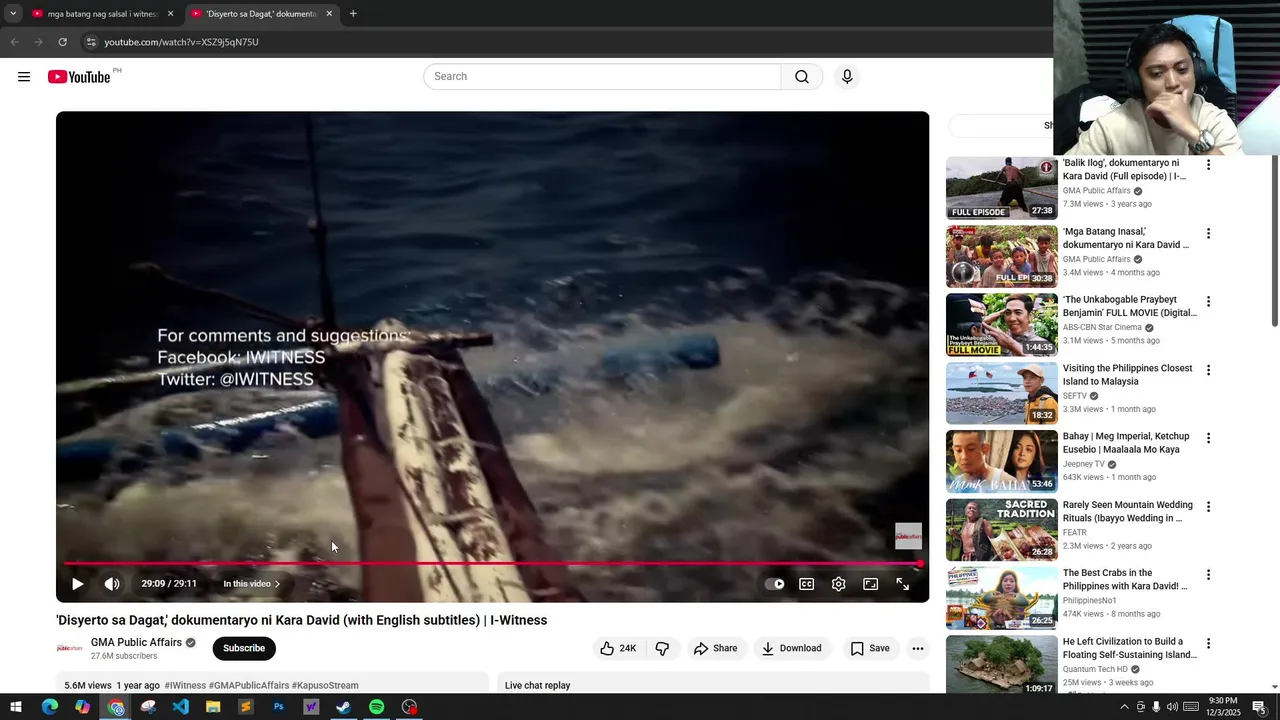
Task: Open the system volume control
Action: (x=1172, y=707)
